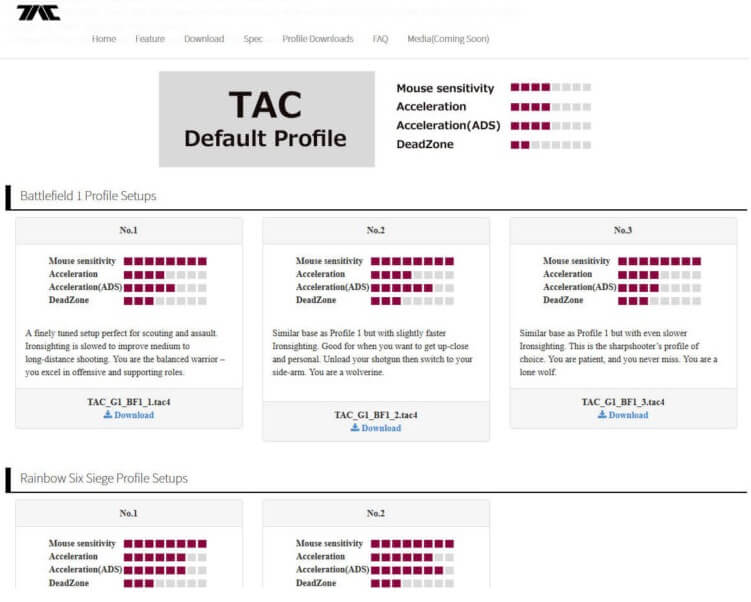Click the TAC Default Profile banner
751x602 pixels.
click(267, 119)
